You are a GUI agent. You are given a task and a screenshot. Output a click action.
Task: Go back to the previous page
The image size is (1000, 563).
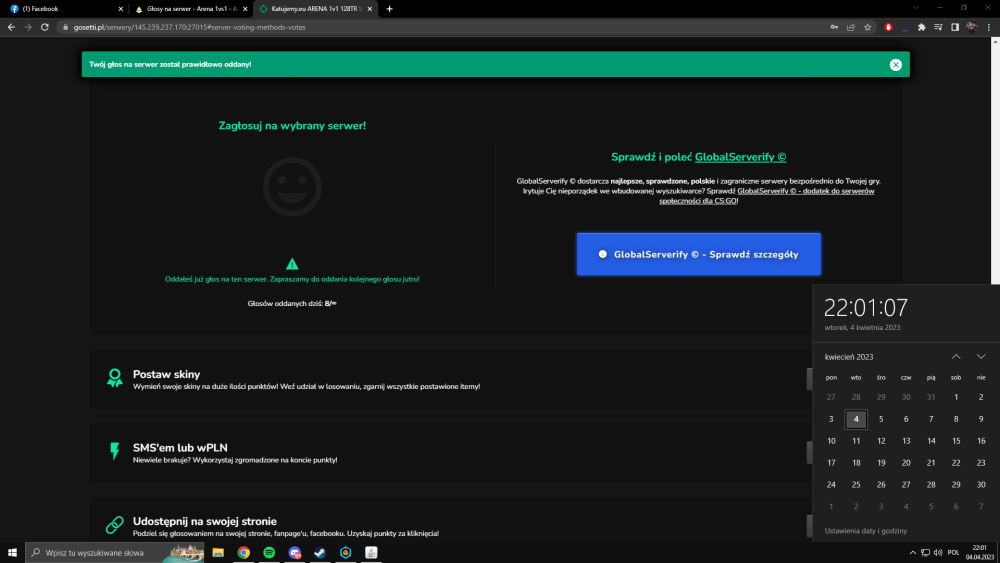(x=11, y=27)
